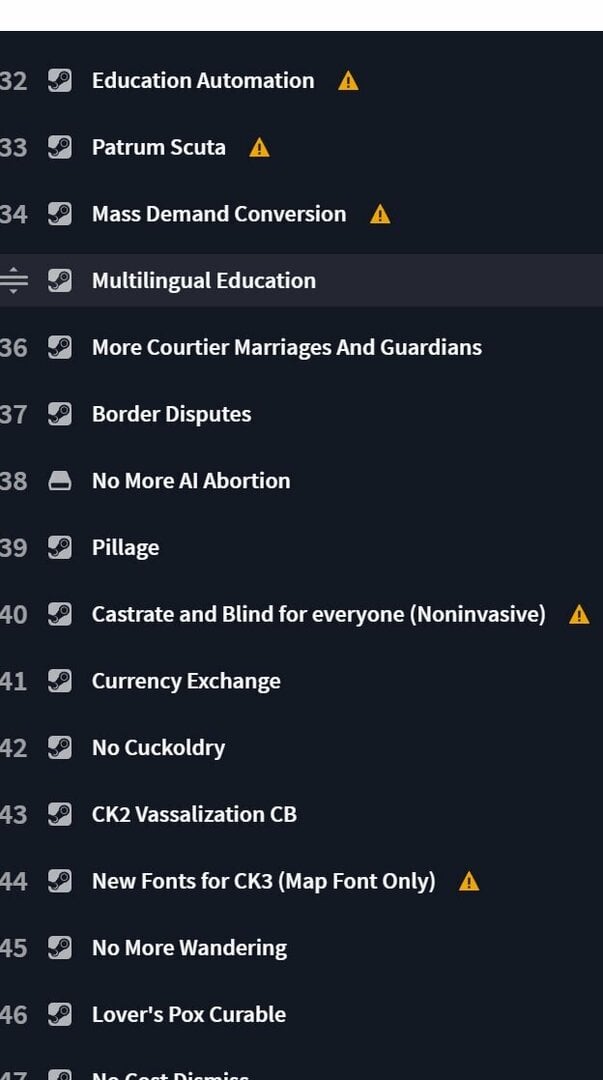Click the warning triangle next to Patrum Scuta
The width and height of the screenshot is (603, 1080).
pos(259,148)
